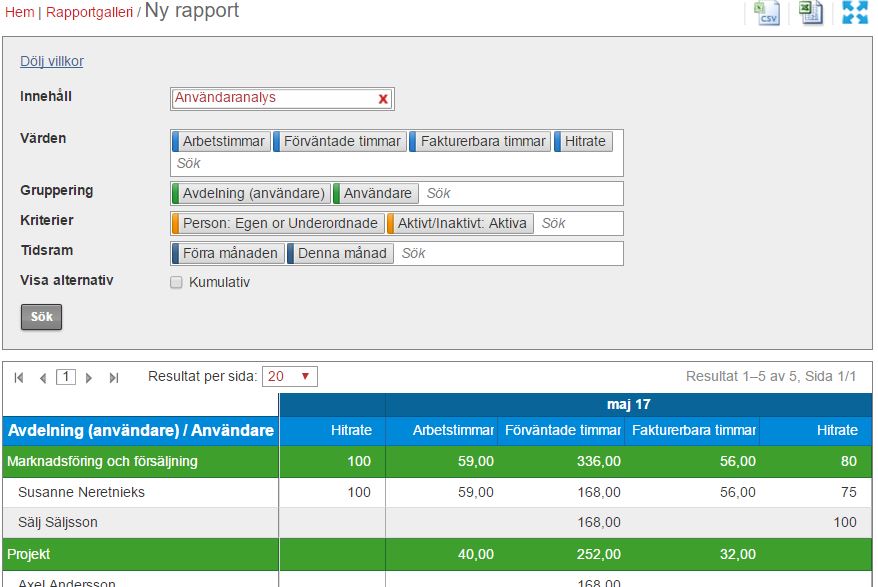Select Person: Egen or Underordnade criterion

click(278, 223)
